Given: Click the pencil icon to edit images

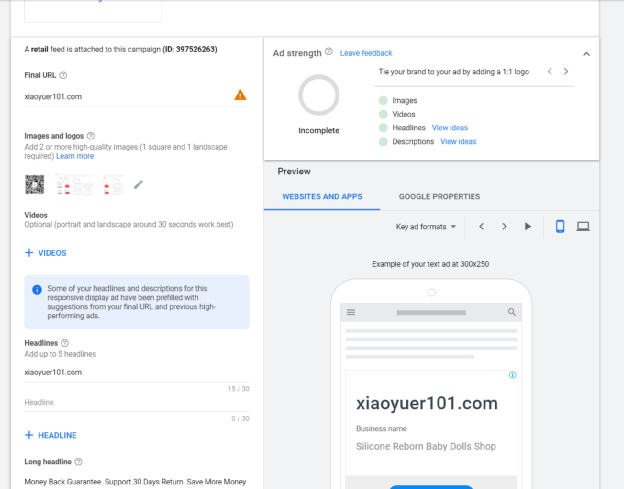Looking at the screenshot, I should 138,184.
